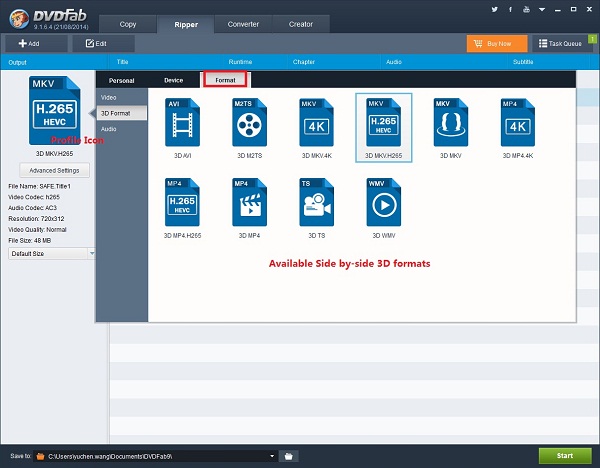Select the 3D AVI format icon
600x468 pixels.
182,122
